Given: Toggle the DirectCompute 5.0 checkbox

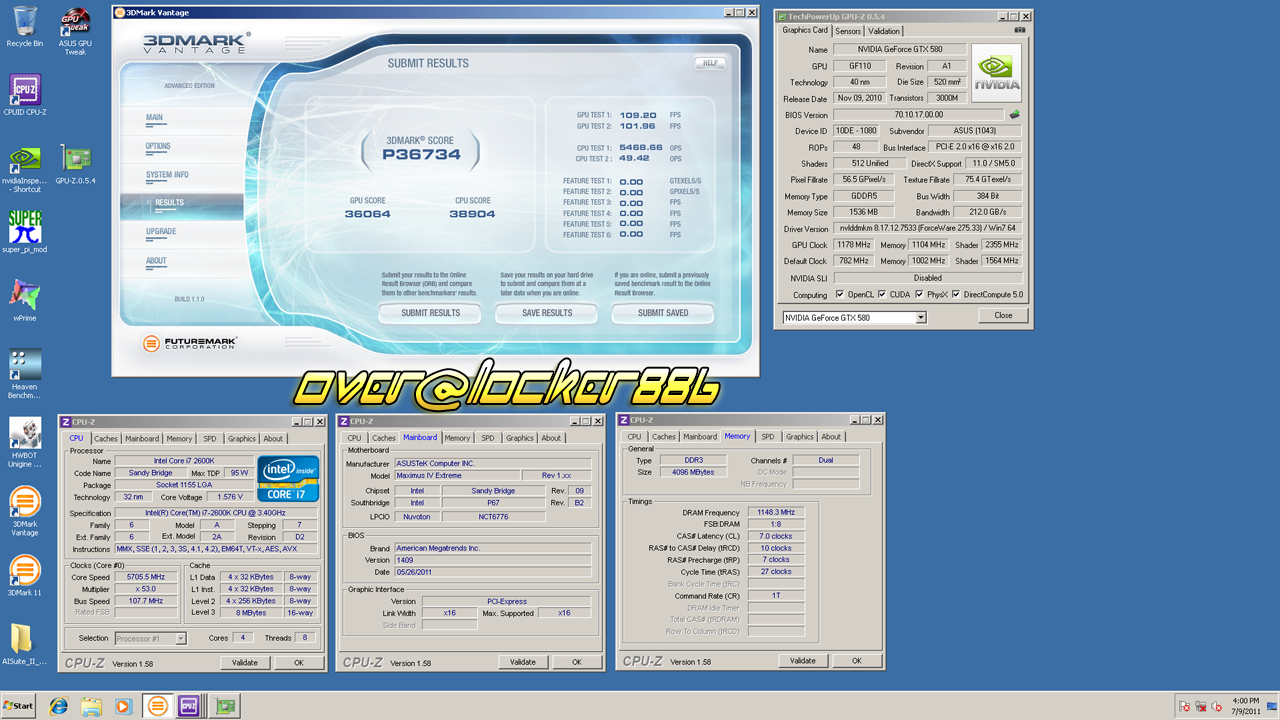Looking at the screenshot, I should click(x=956, y=295).
